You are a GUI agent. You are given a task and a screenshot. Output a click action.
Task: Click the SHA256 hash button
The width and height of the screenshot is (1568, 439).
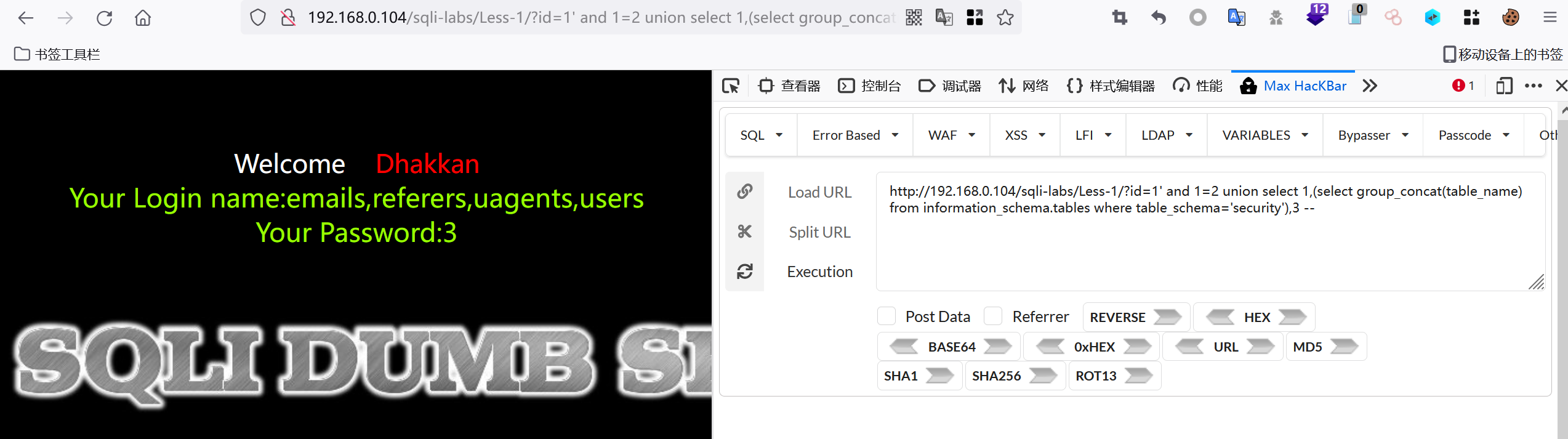pos(1015,376)
